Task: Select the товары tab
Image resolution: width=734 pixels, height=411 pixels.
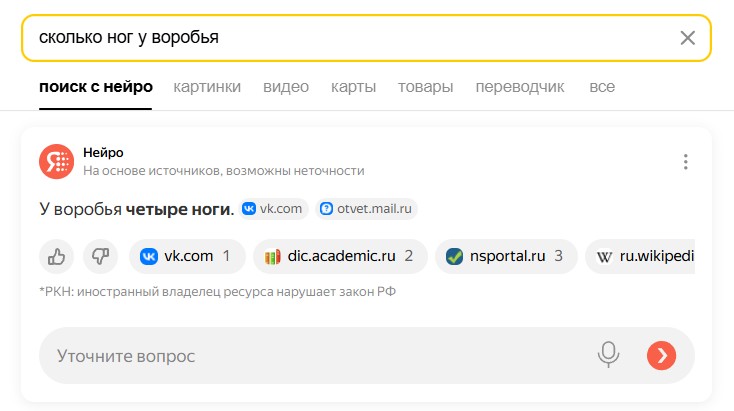Action: (x=425, y=87)
